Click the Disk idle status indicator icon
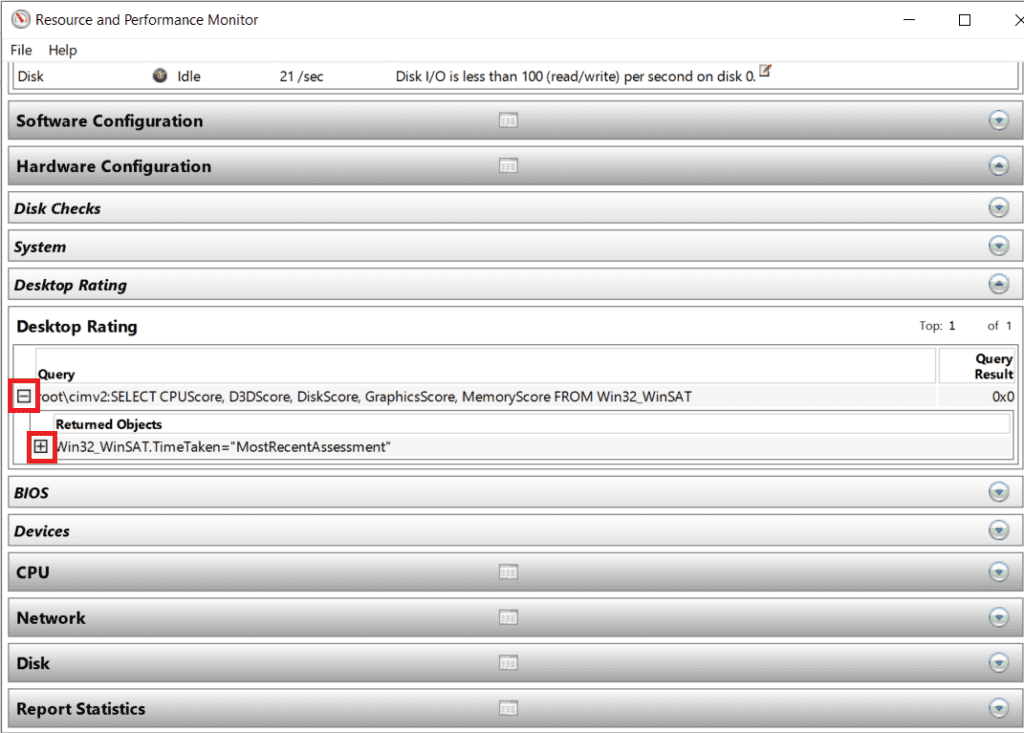Screen dimensions: 1024x733 pyautogui.click(x=159, y=76)
